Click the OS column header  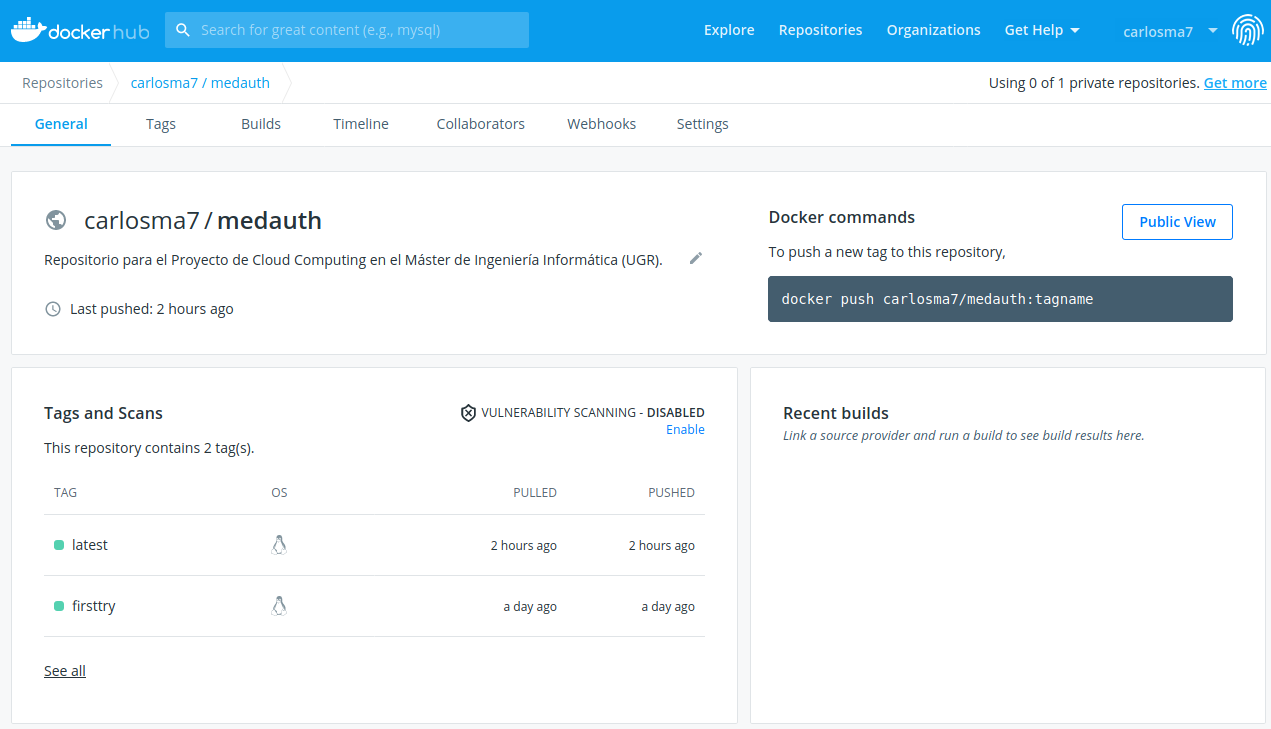coord(279,493)
